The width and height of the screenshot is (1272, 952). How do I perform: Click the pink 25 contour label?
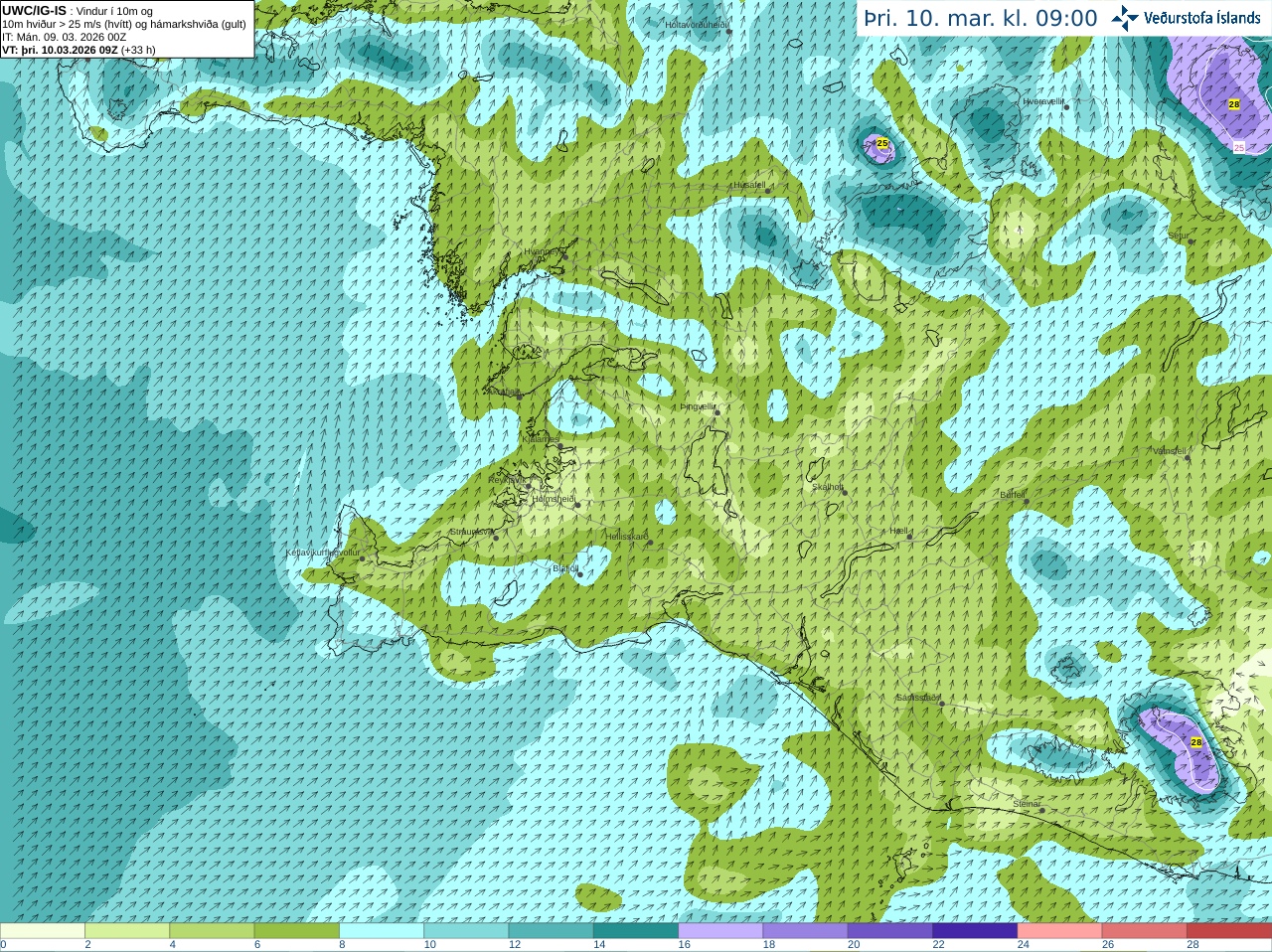(1239, 147)
